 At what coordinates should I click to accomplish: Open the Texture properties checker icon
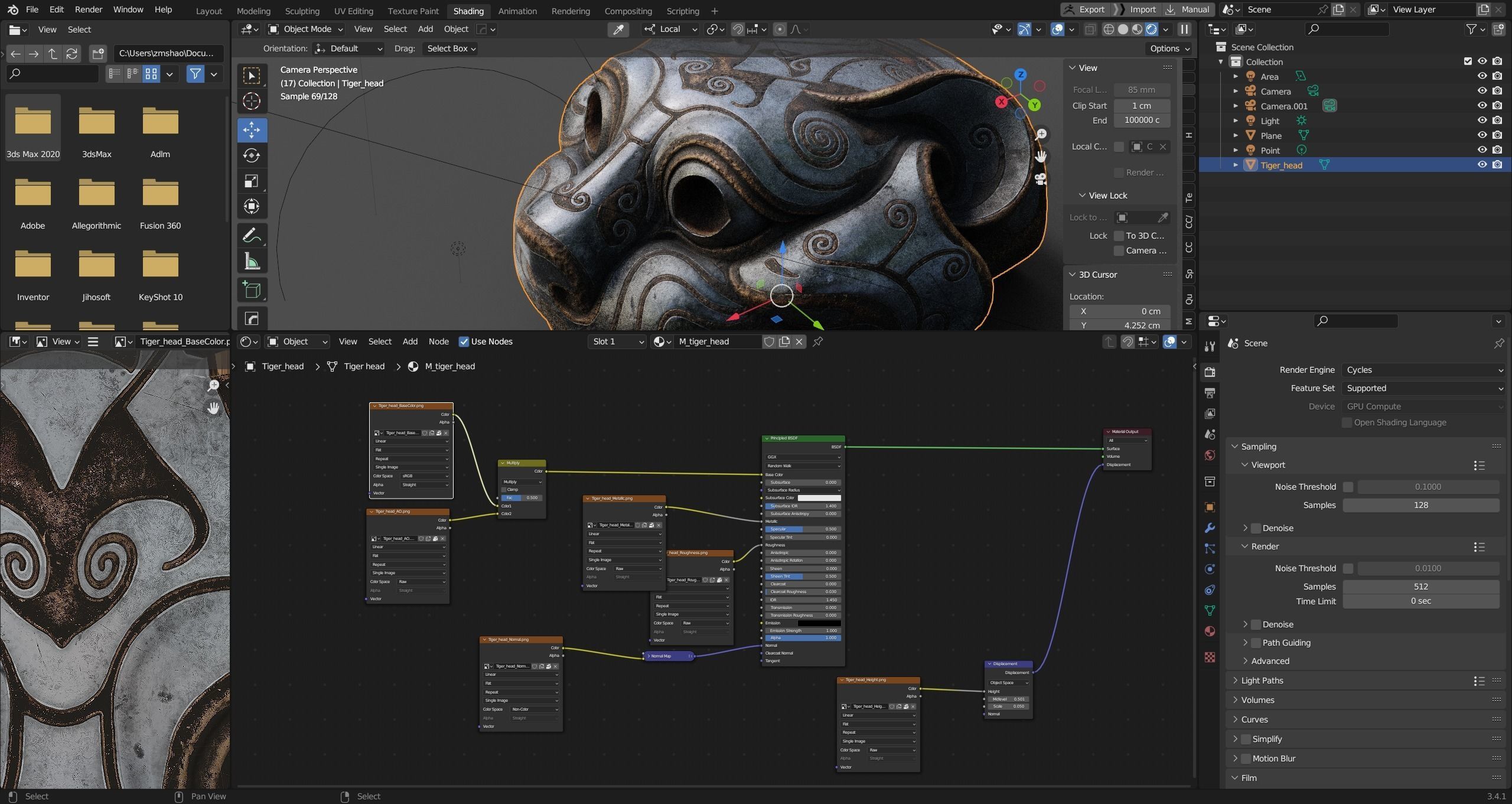tap(1210, 657)
